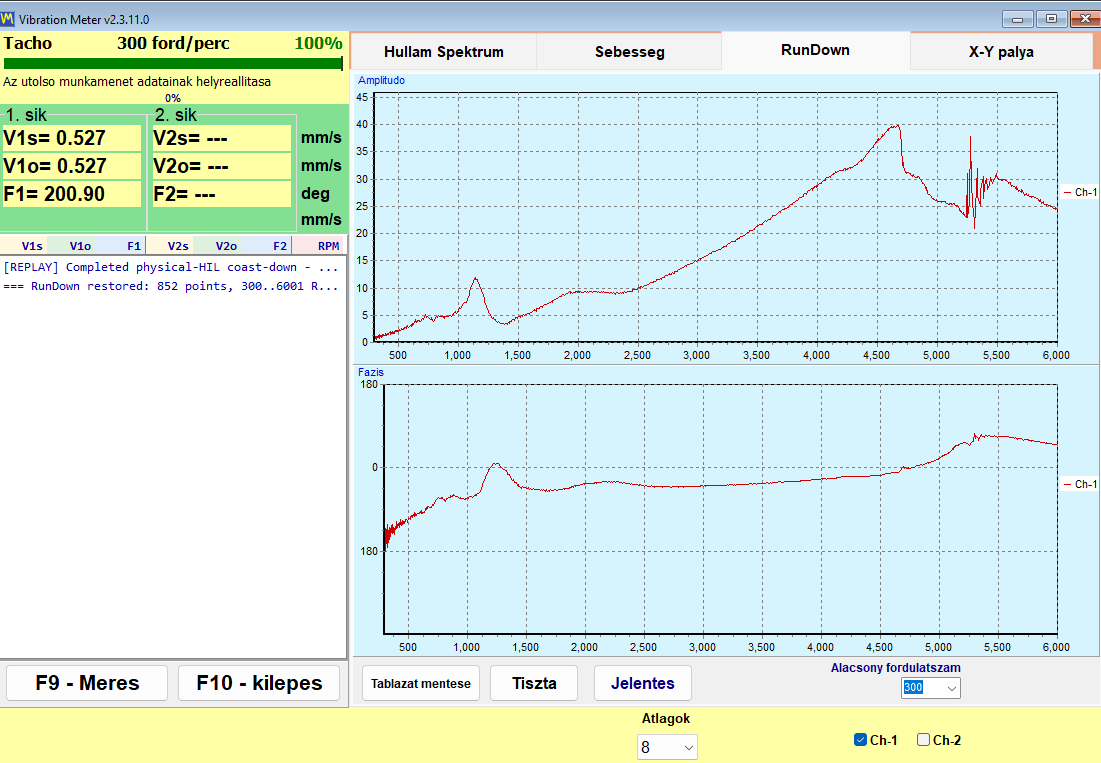Click the 2. sik group label
1101x763 pixels.
(176, 114)
